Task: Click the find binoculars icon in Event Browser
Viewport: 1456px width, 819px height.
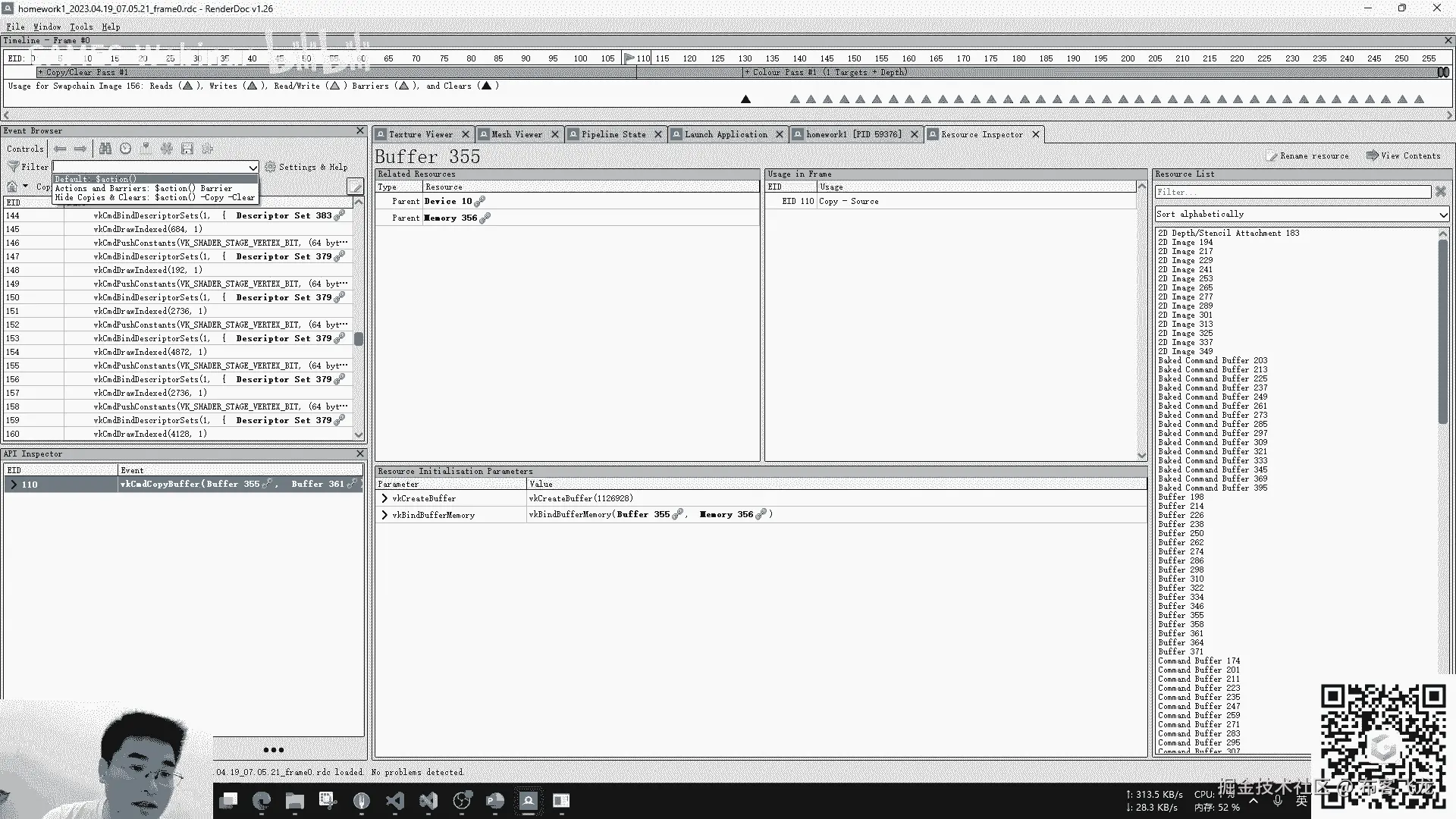Action: pyautogui.click(x=105, y=149)
